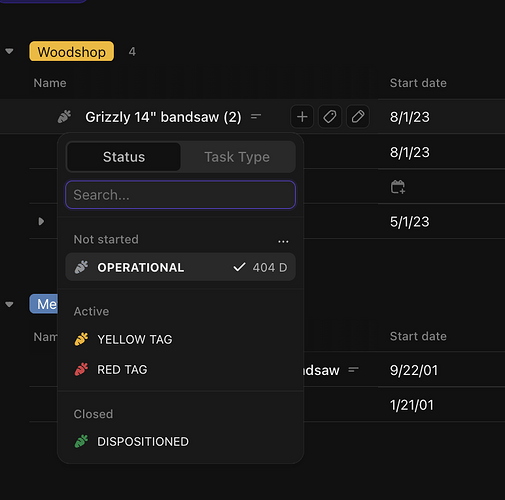Switch to the Status tab
This screenshot has height=500, width=505.
[x=124, y=157]
